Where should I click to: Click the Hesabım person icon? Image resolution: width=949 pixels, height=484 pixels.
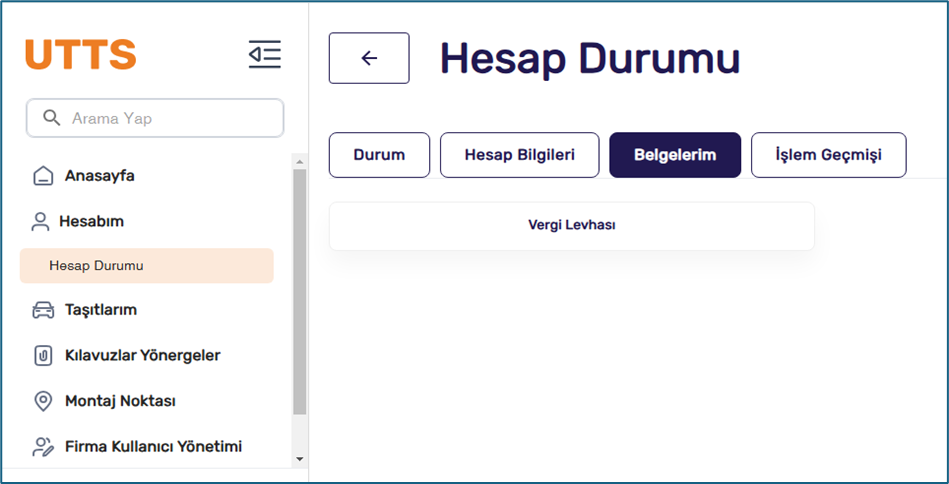[x=40, y=221]
